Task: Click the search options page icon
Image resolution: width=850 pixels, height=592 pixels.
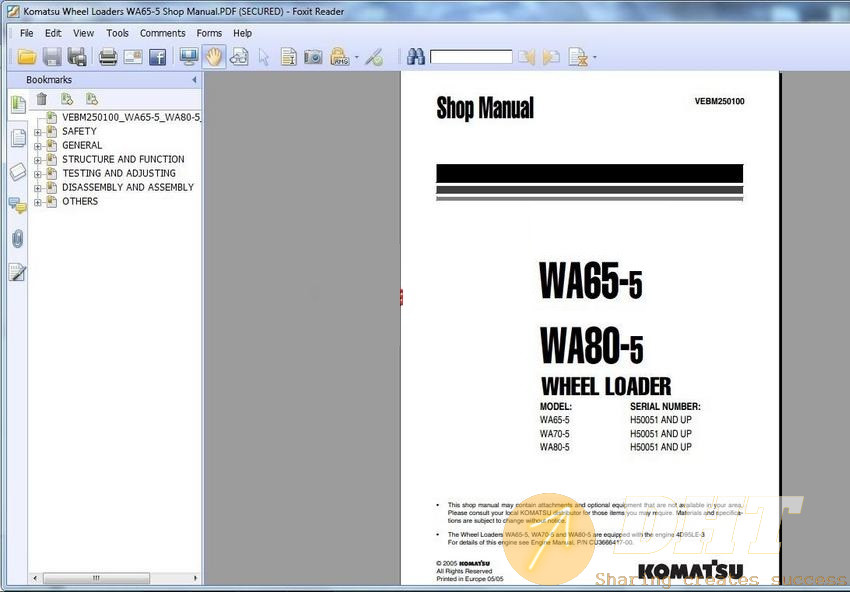Action: coord(578,56)
